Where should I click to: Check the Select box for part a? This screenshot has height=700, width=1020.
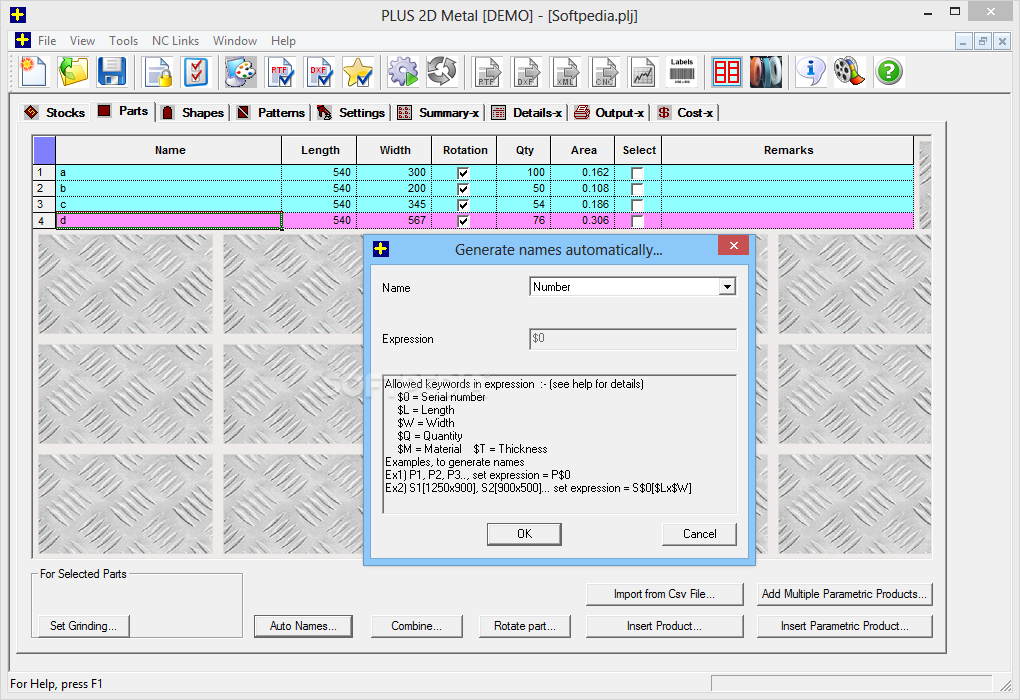[x=638, y=173]
